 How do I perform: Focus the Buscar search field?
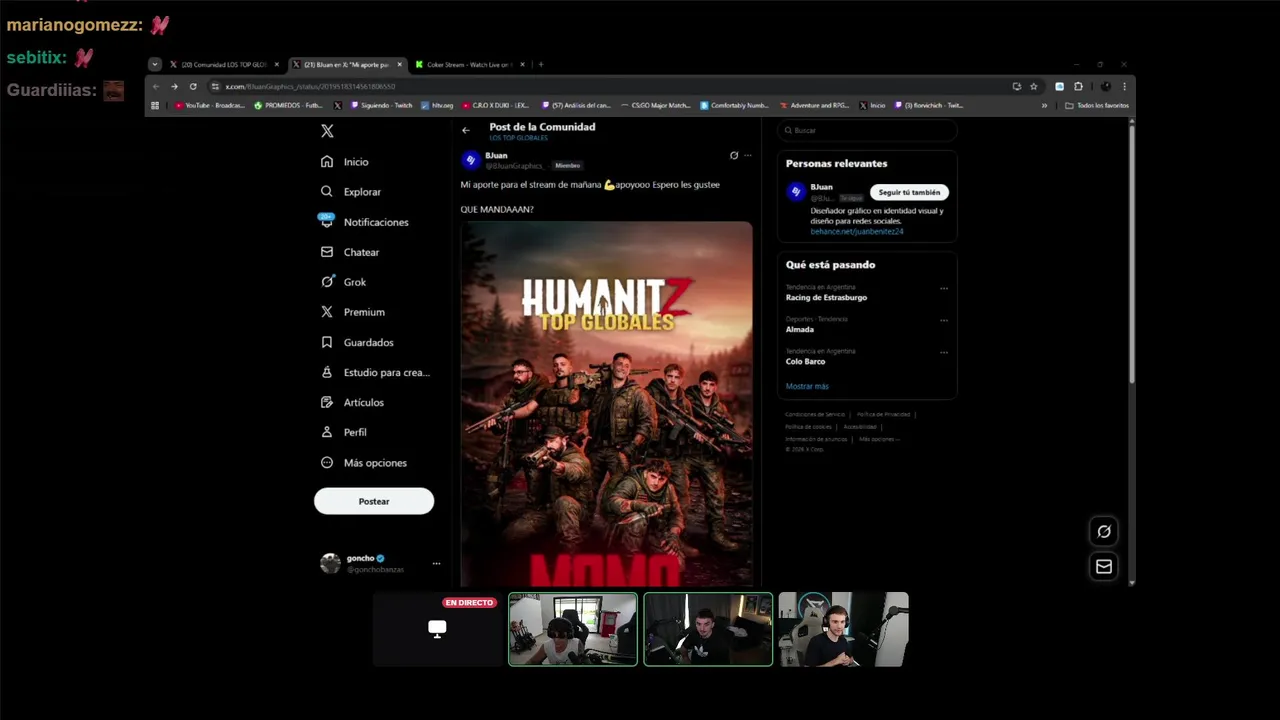pos(867,130)
